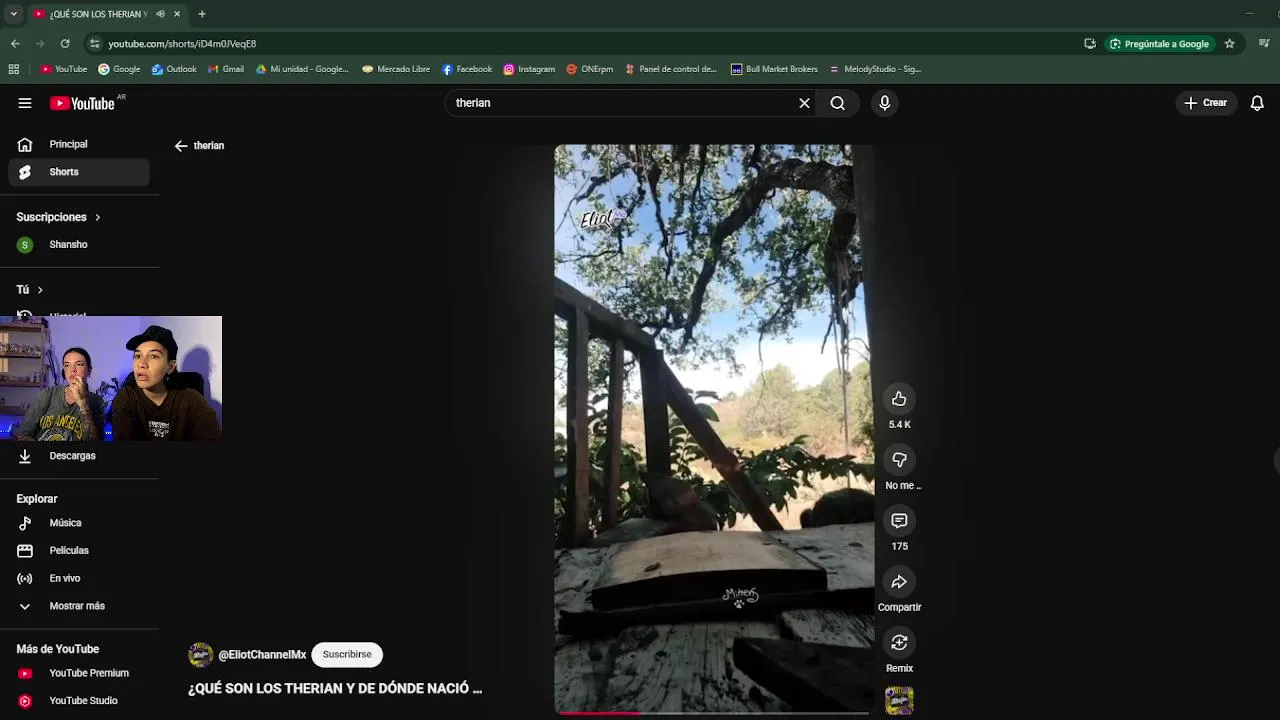Click the EliotChannelMx channel avatar
The height and width of the screenshot is (720, 1280).
(201, 655)
